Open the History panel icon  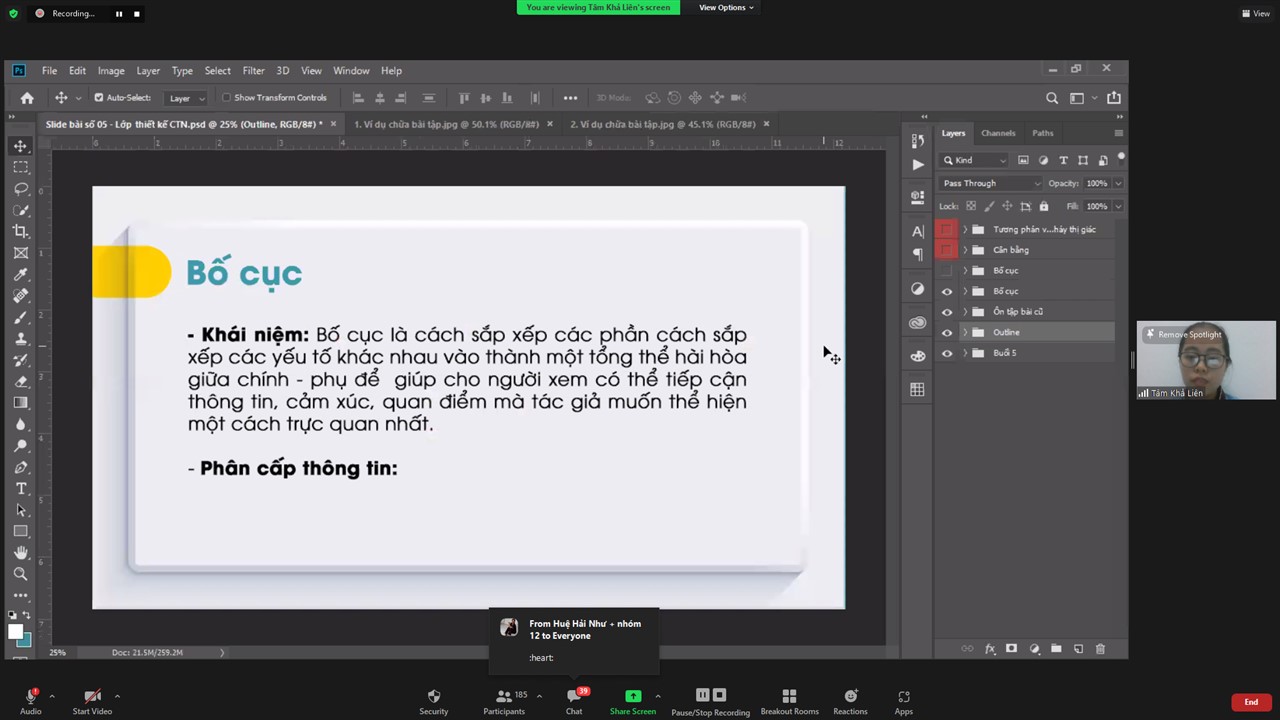point(918,142)
